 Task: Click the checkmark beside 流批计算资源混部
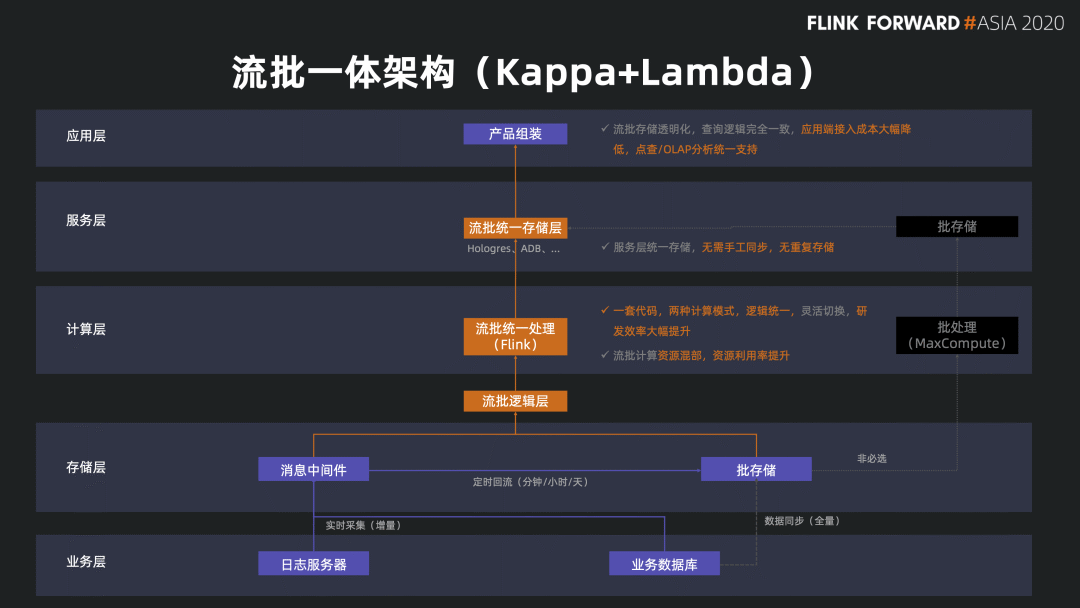[605, 355]
